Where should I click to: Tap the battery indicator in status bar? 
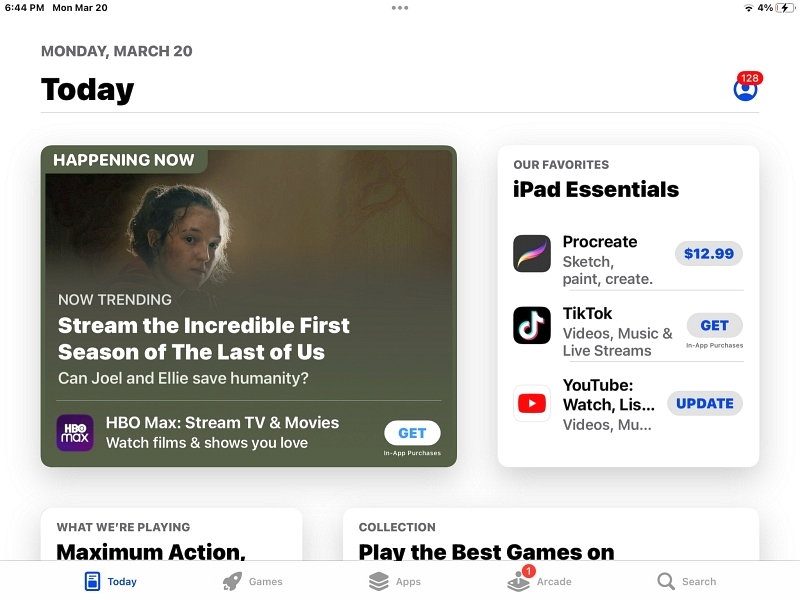(x=784, y=8)
